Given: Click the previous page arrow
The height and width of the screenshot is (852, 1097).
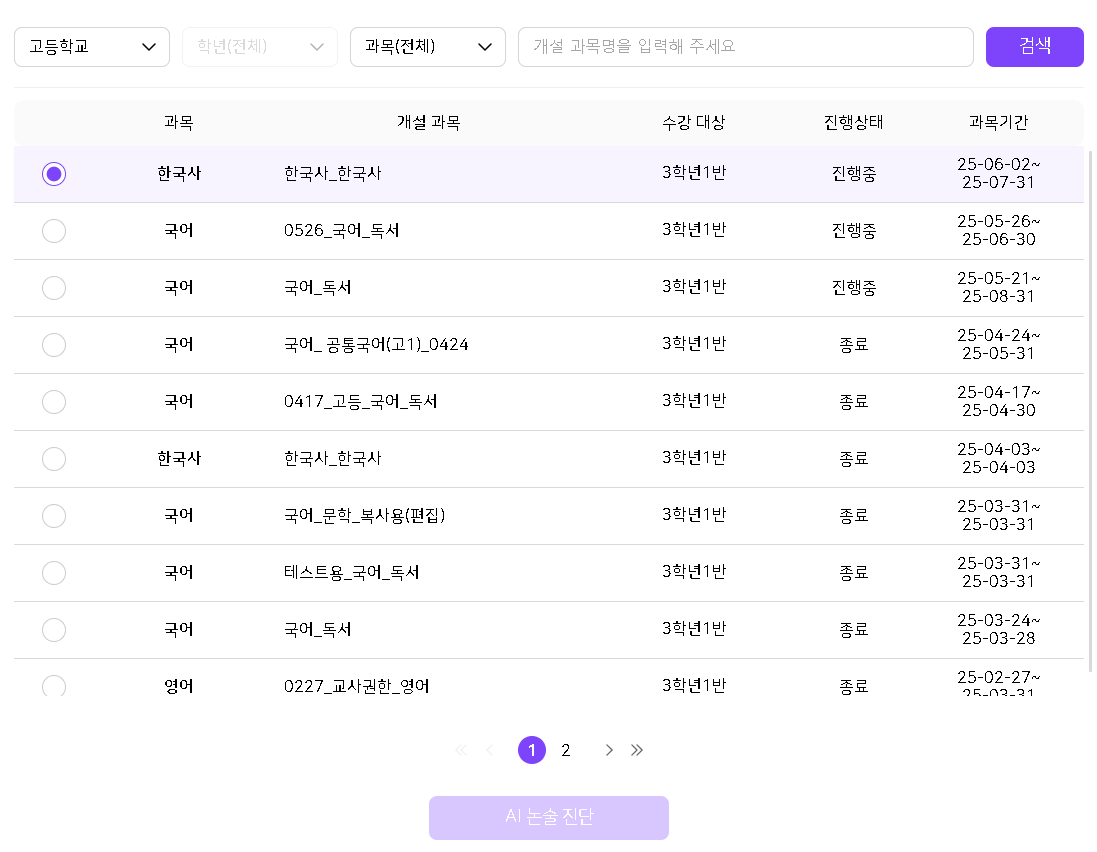Looking at the screenshot, I should click(489, 750).
